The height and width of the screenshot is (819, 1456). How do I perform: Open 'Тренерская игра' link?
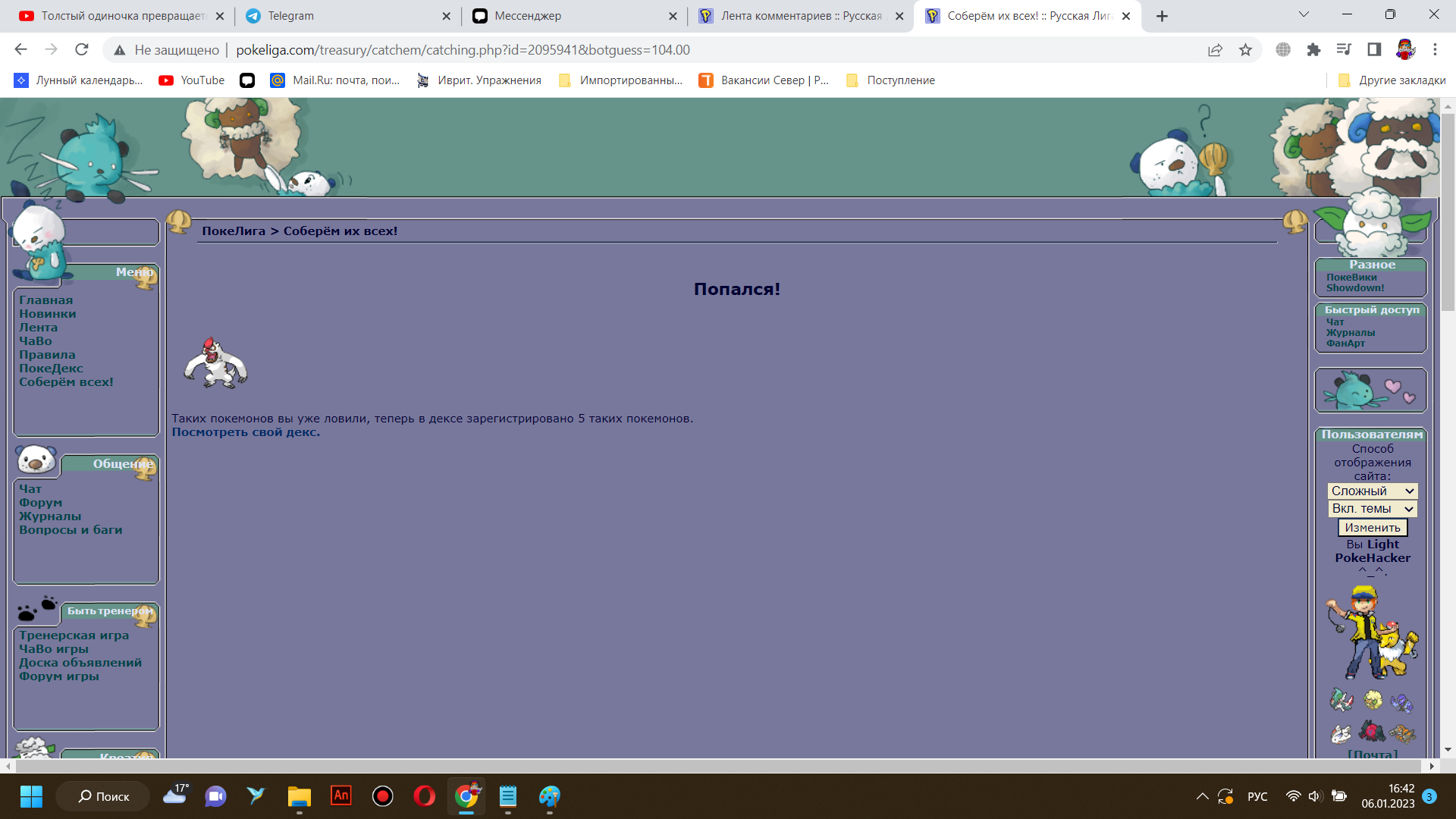[x=74, y=635]
